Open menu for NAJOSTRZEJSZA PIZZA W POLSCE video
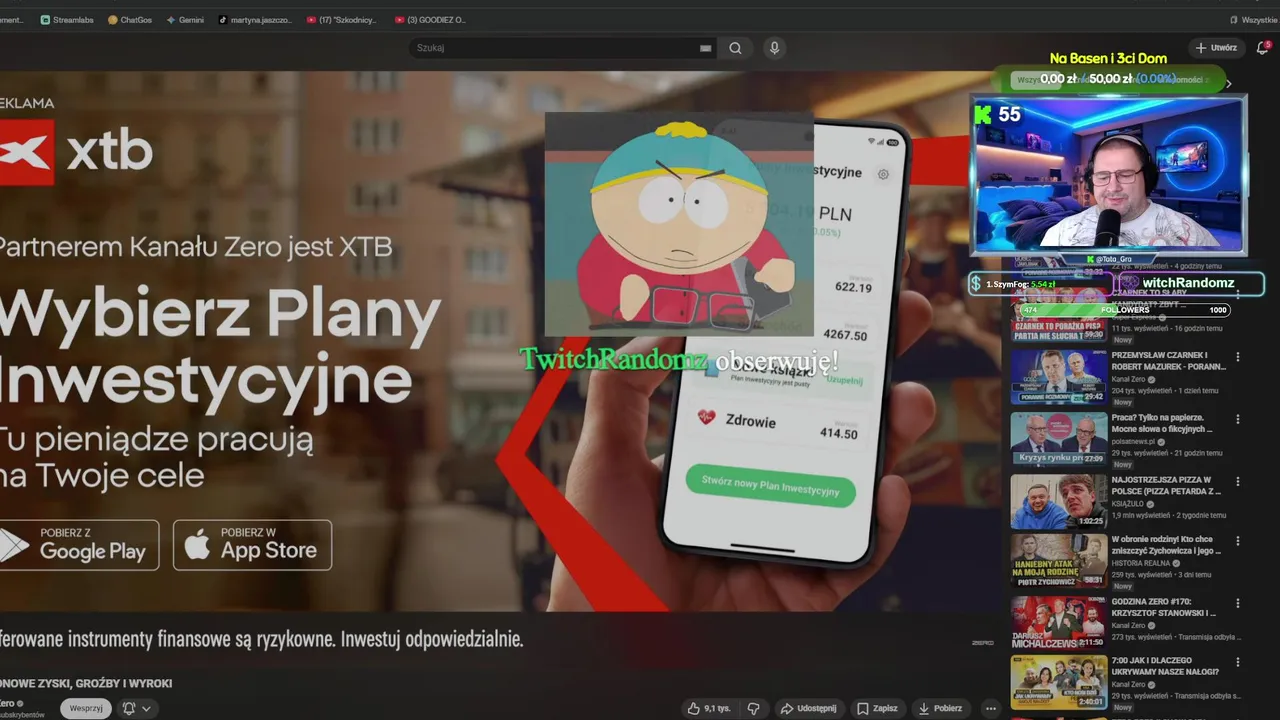This screenshot has height=720, width=1280. [1238, 481]
